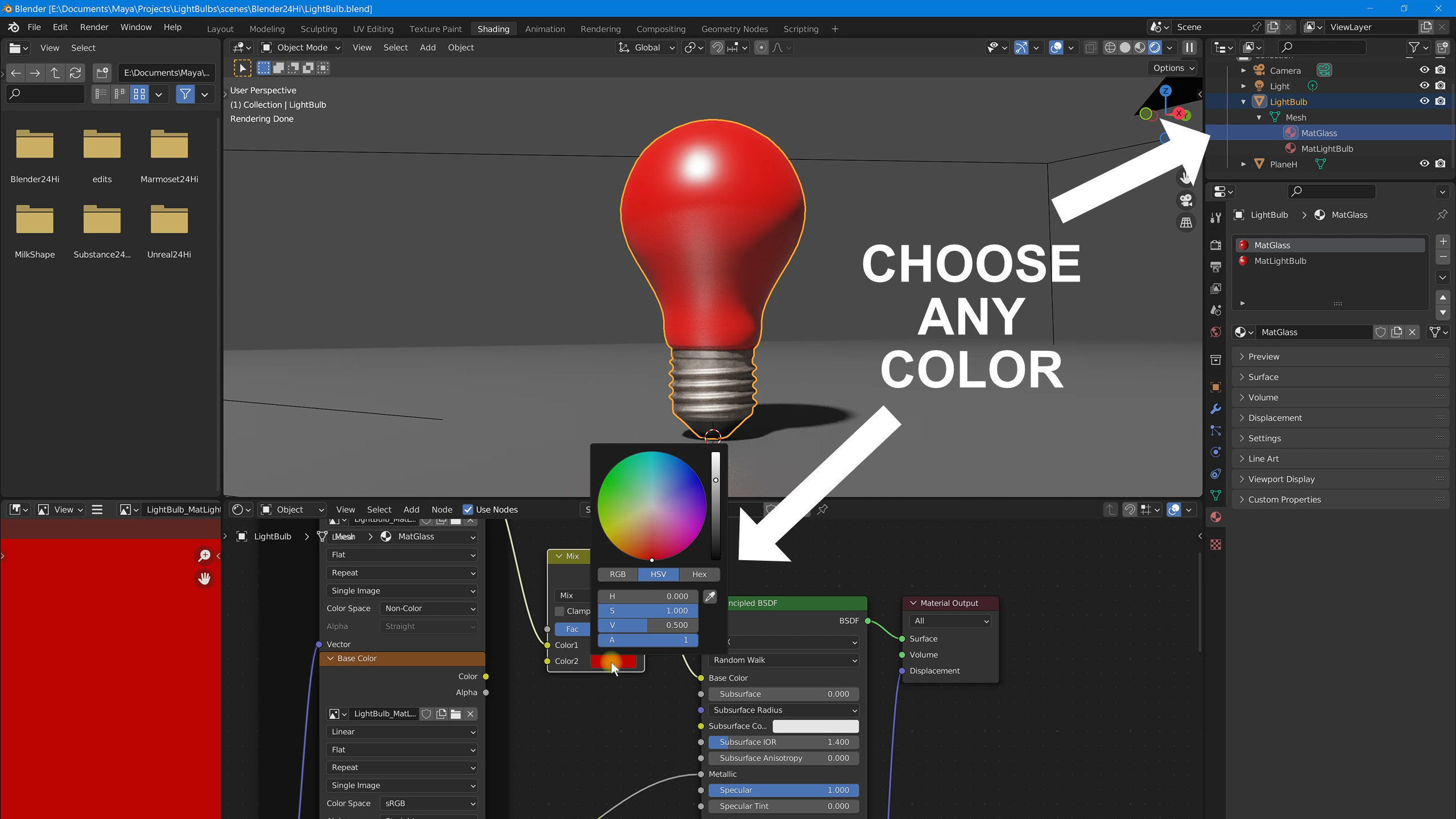1456x819 pixels.
Task: Disable LightBulb in renders
Action: click(x=1440, y=101)
